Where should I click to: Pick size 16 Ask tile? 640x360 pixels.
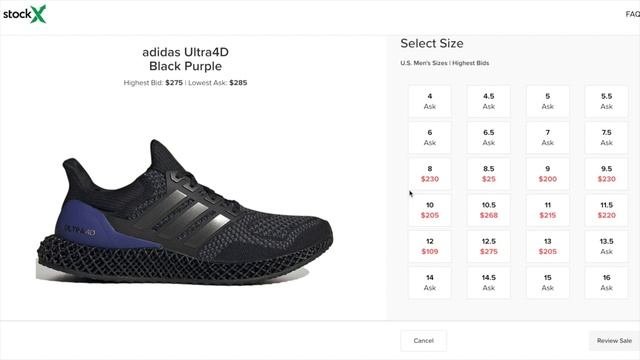pos(607,283)
